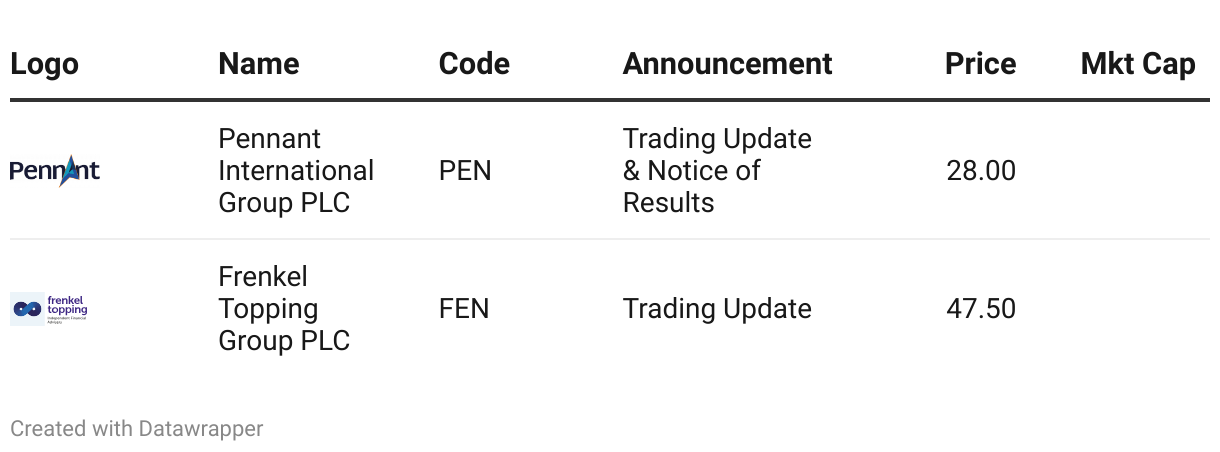Click the Logo column header
This screenshot has width=1220, height=452.
click(x=44, y=64)
